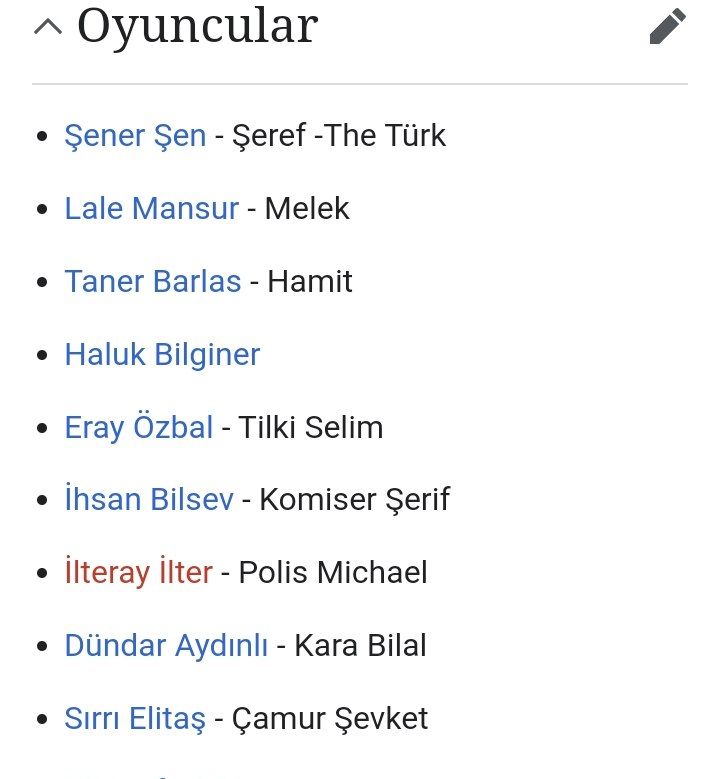
Task: Follow the Taner Barlas link
Action: coord(153,281)
